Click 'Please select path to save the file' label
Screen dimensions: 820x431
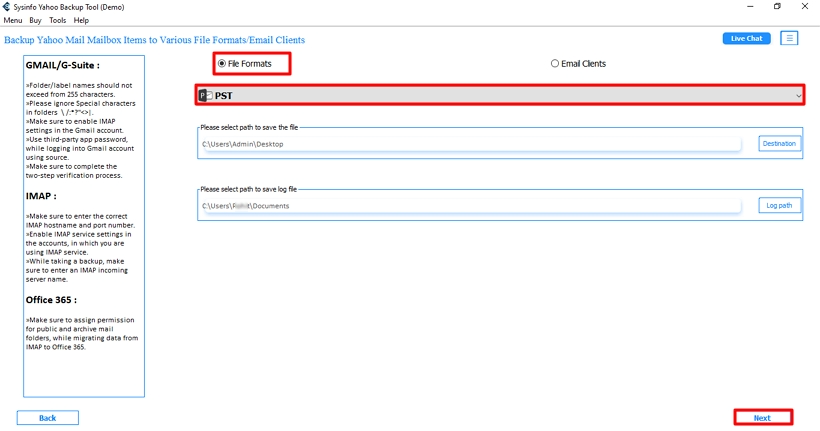point(249,127)
